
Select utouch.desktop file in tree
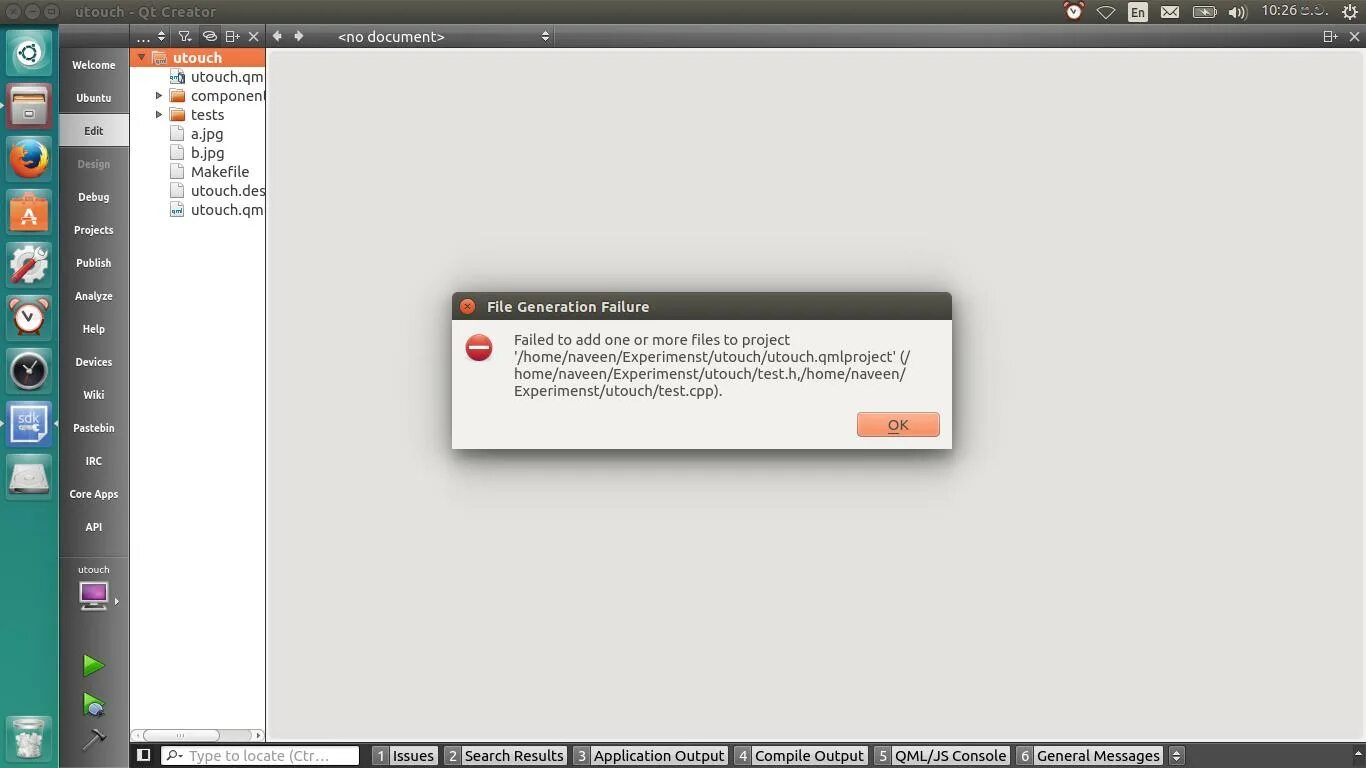[217, 191]
